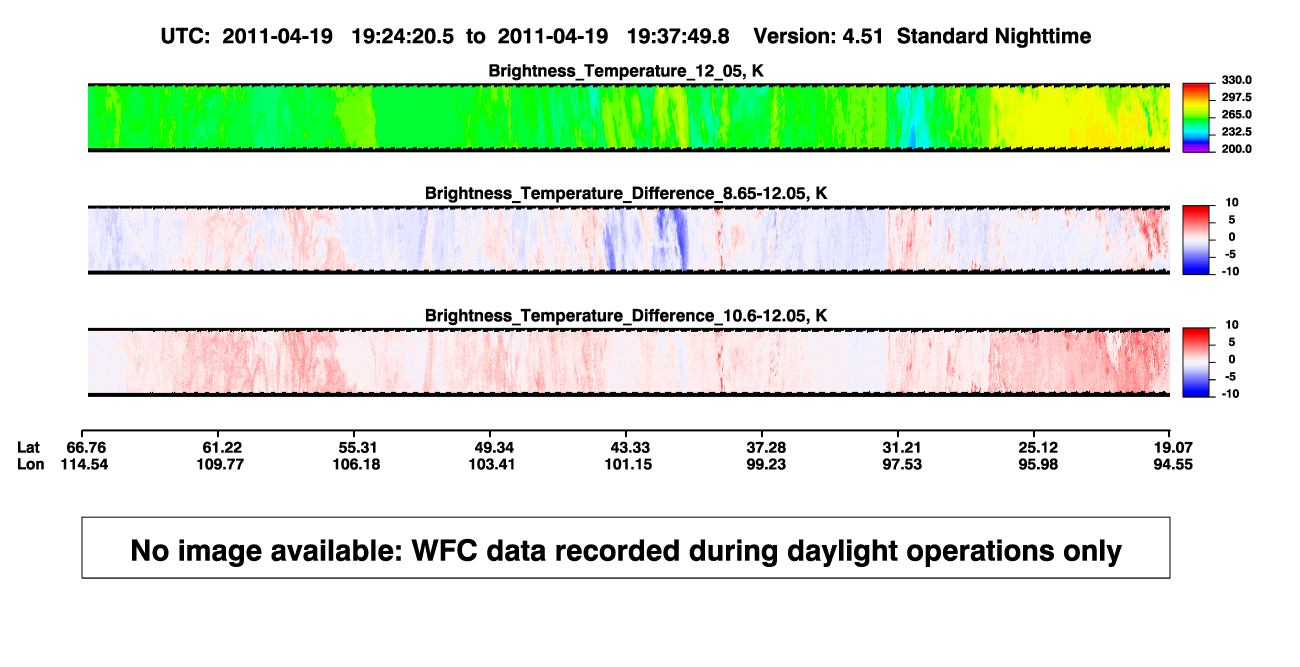
Task: Click the 'Lon' axis label
Action: pyautogui.click(x=30, y=464)
